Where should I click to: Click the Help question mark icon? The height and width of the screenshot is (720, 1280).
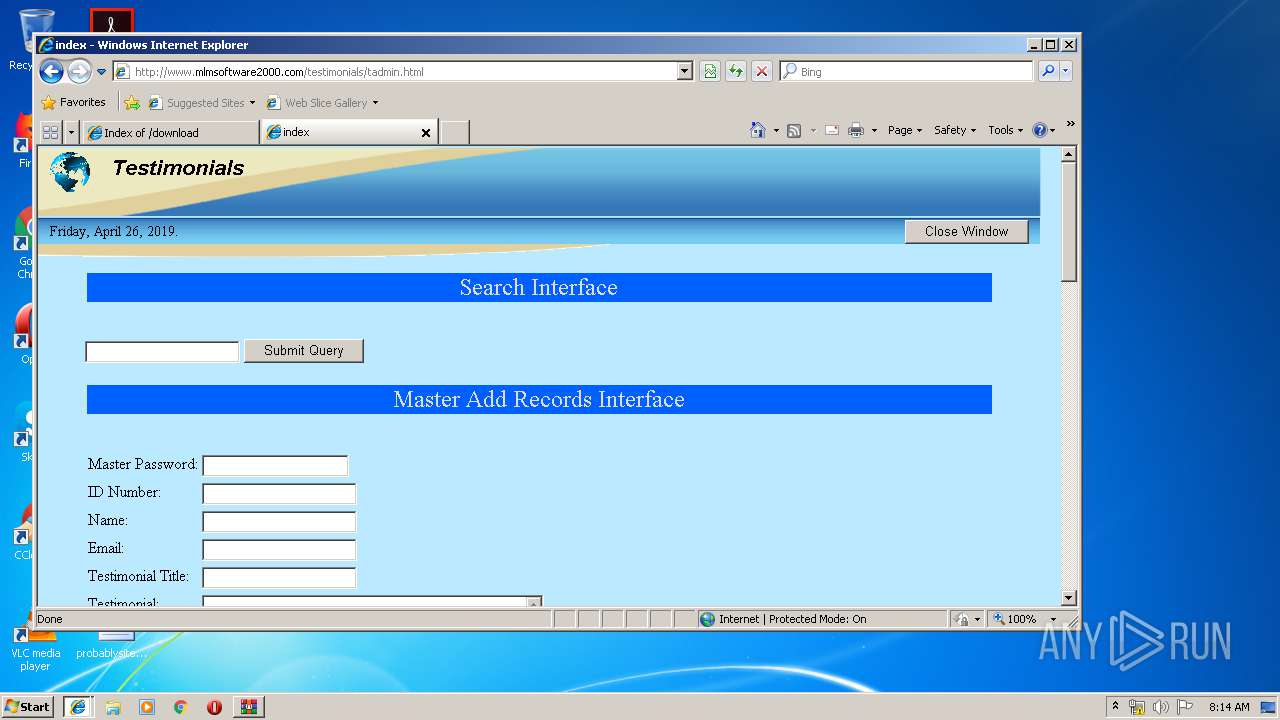pos(1040,130)
